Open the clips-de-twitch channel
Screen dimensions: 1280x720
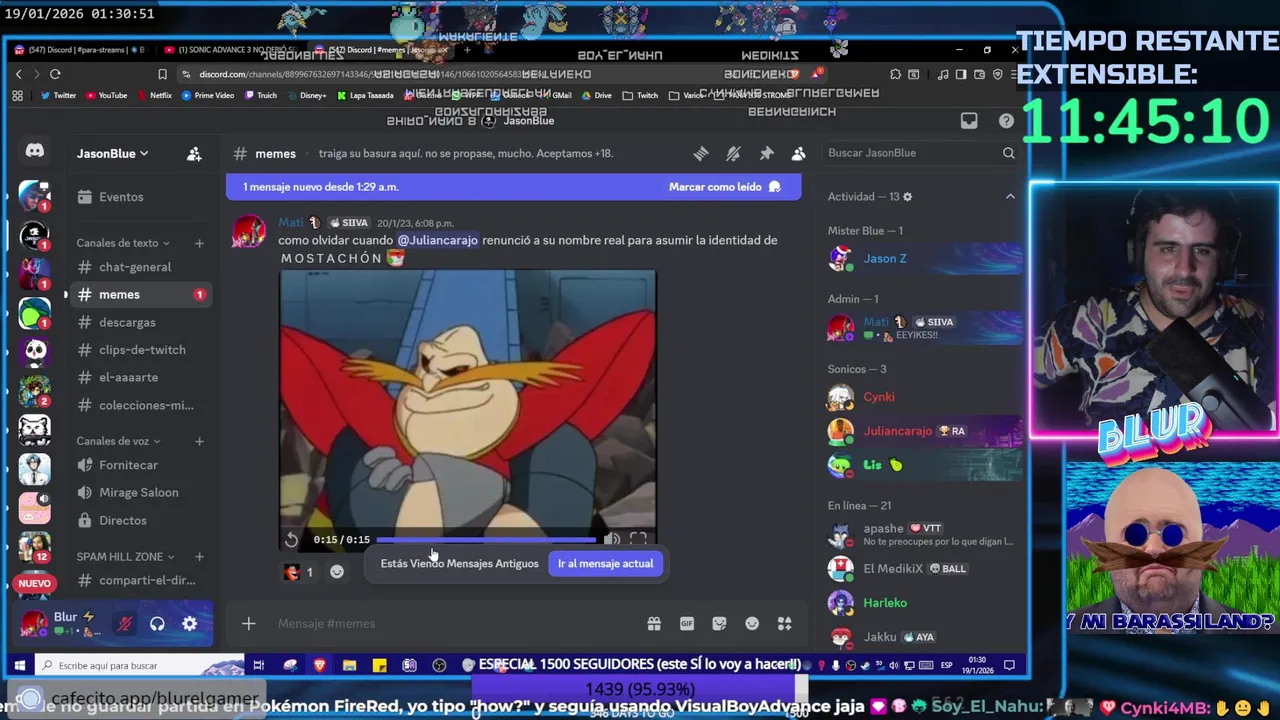[x=140, y=350]
